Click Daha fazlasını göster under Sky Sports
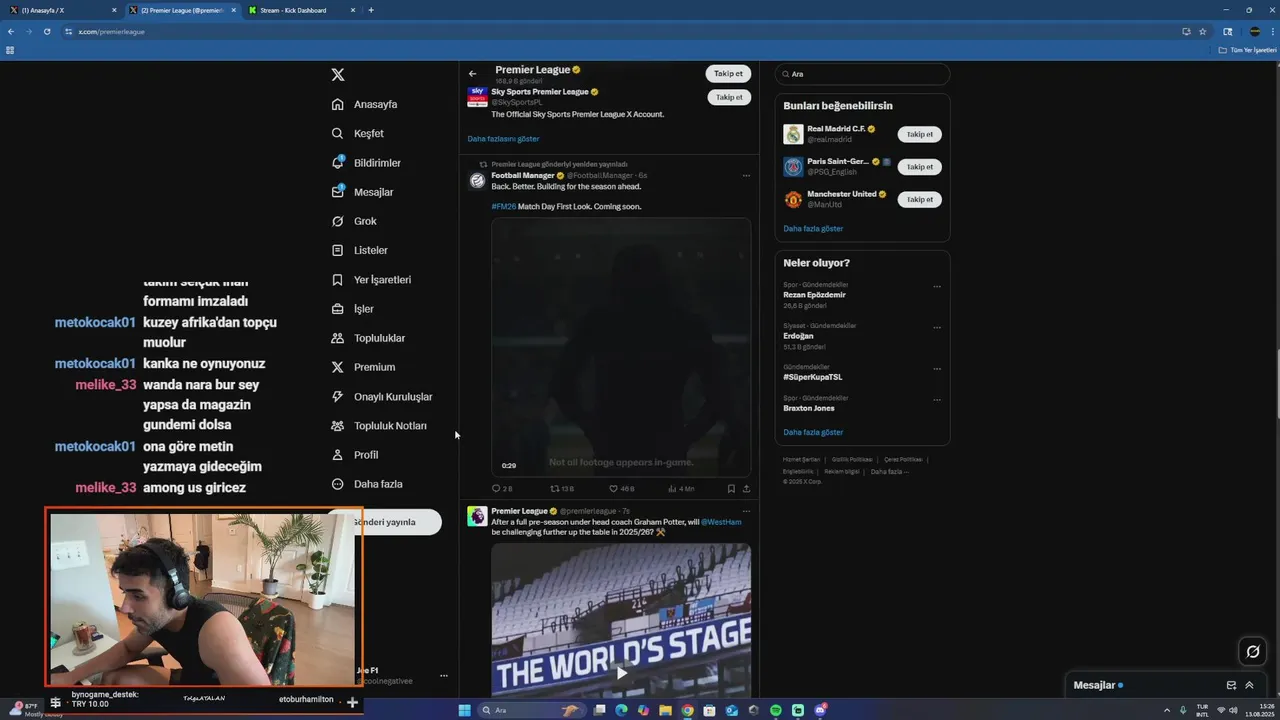This screenshot has height=720, width=1280. [x=503, y=139]
